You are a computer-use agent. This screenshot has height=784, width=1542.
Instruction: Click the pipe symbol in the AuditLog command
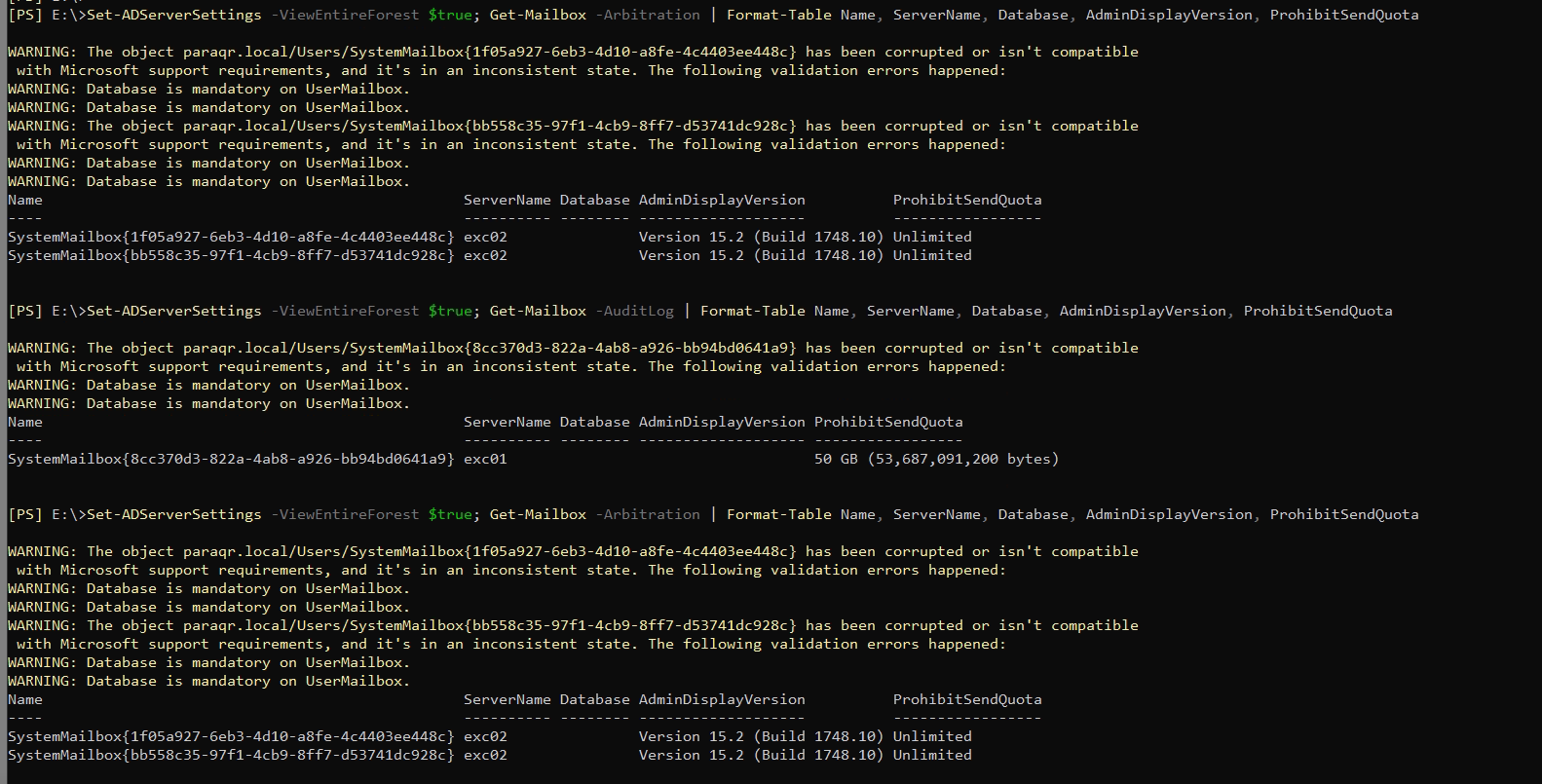(x=687, y=311)
